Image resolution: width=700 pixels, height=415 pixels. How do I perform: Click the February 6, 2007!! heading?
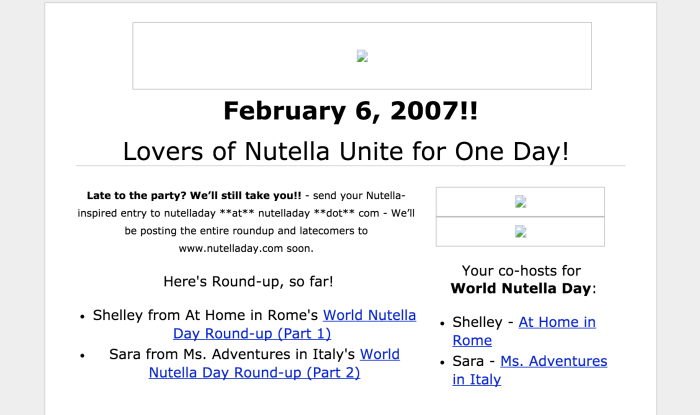pyautogui.click(x=350, y=111)
